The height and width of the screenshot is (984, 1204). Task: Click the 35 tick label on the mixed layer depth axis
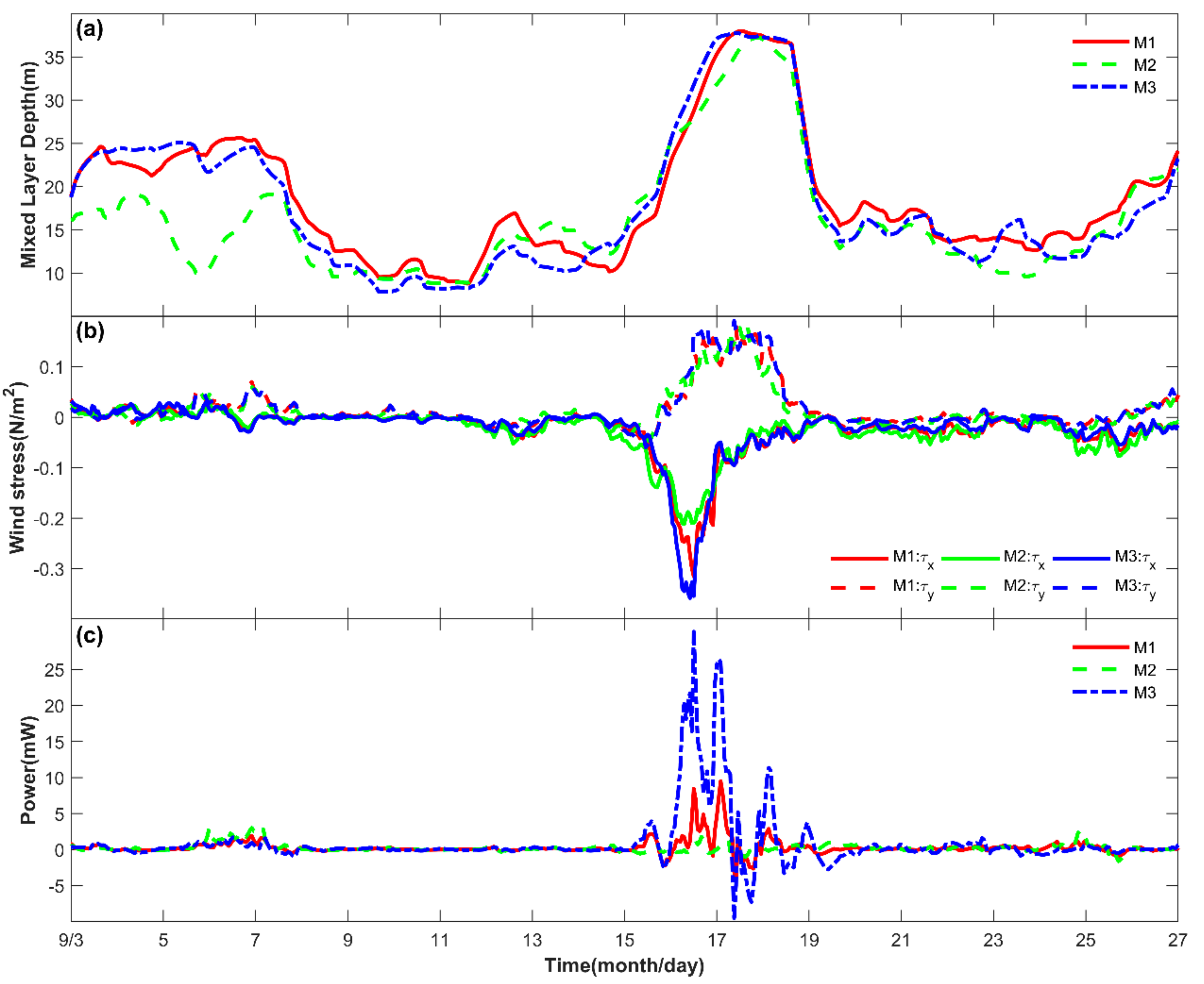pos(55,57)
